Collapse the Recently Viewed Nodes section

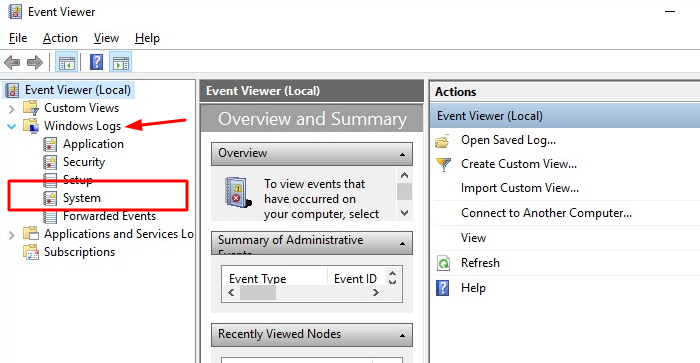[402, 335]
